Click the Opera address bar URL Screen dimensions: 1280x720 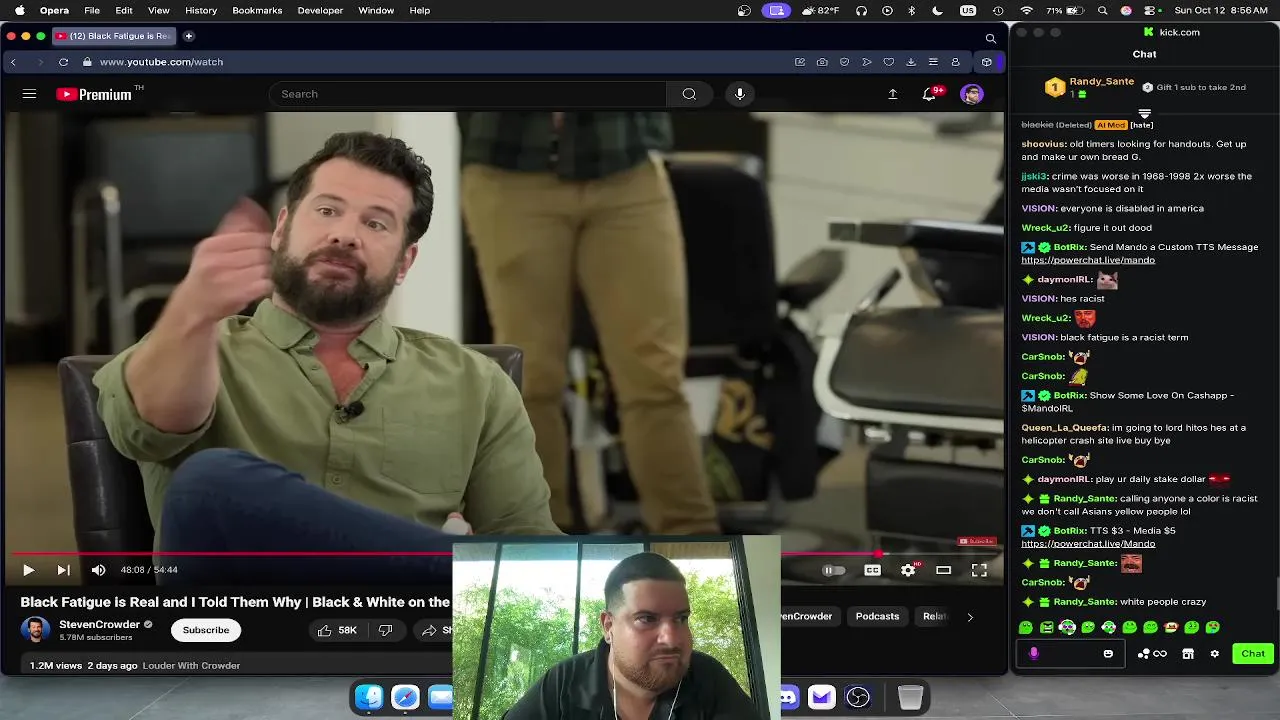(x=161, y=62)
